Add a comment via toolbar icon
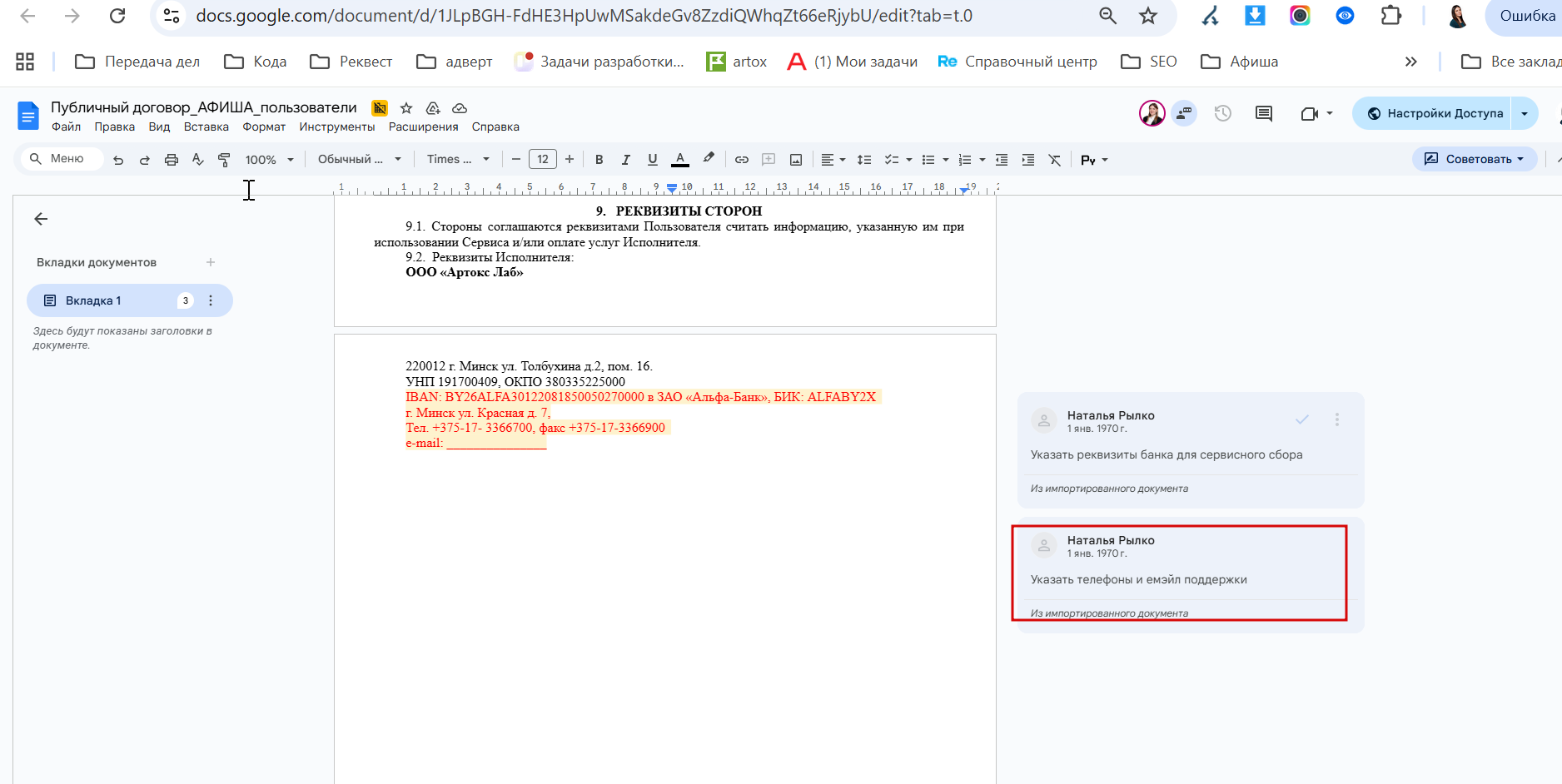The image size is (1562, 784). 769,160
